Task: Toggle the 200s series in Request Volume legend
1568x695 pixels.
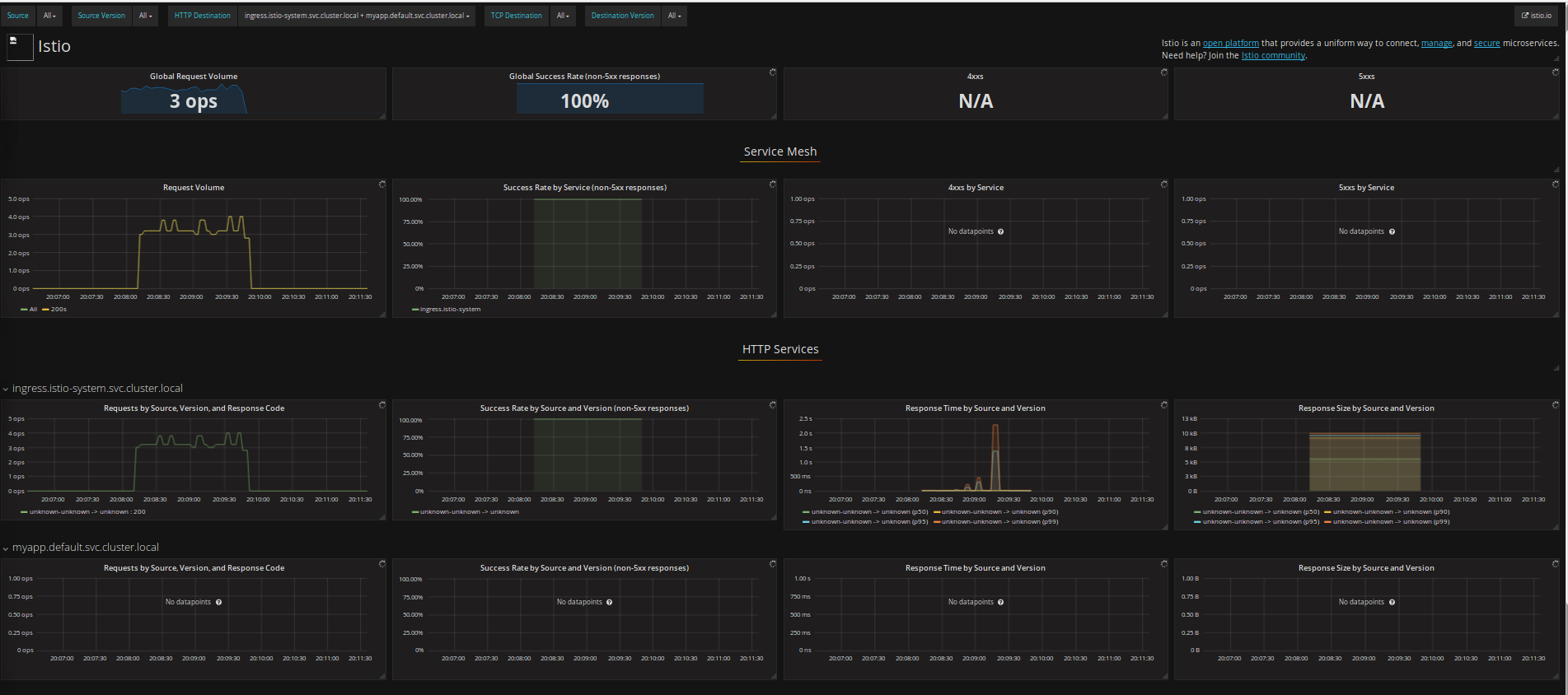Action: click(x=59, y=310)
